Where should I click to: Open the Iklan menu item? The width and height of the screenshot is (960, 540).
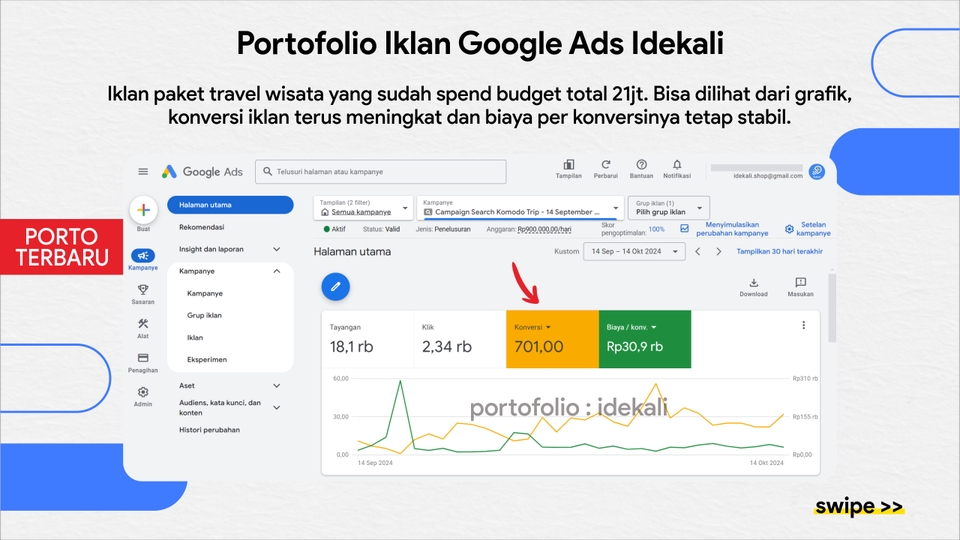(x=195, y=337)
